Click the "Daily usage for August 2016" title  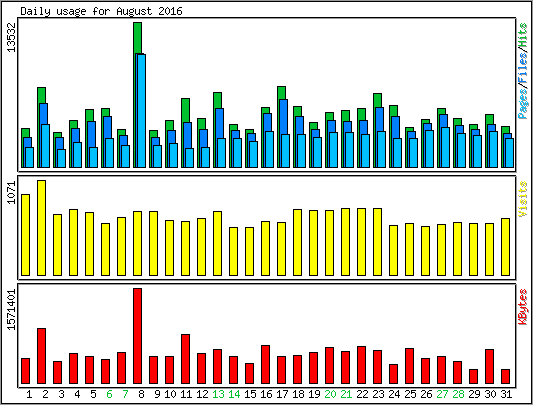tap(101, 11)
